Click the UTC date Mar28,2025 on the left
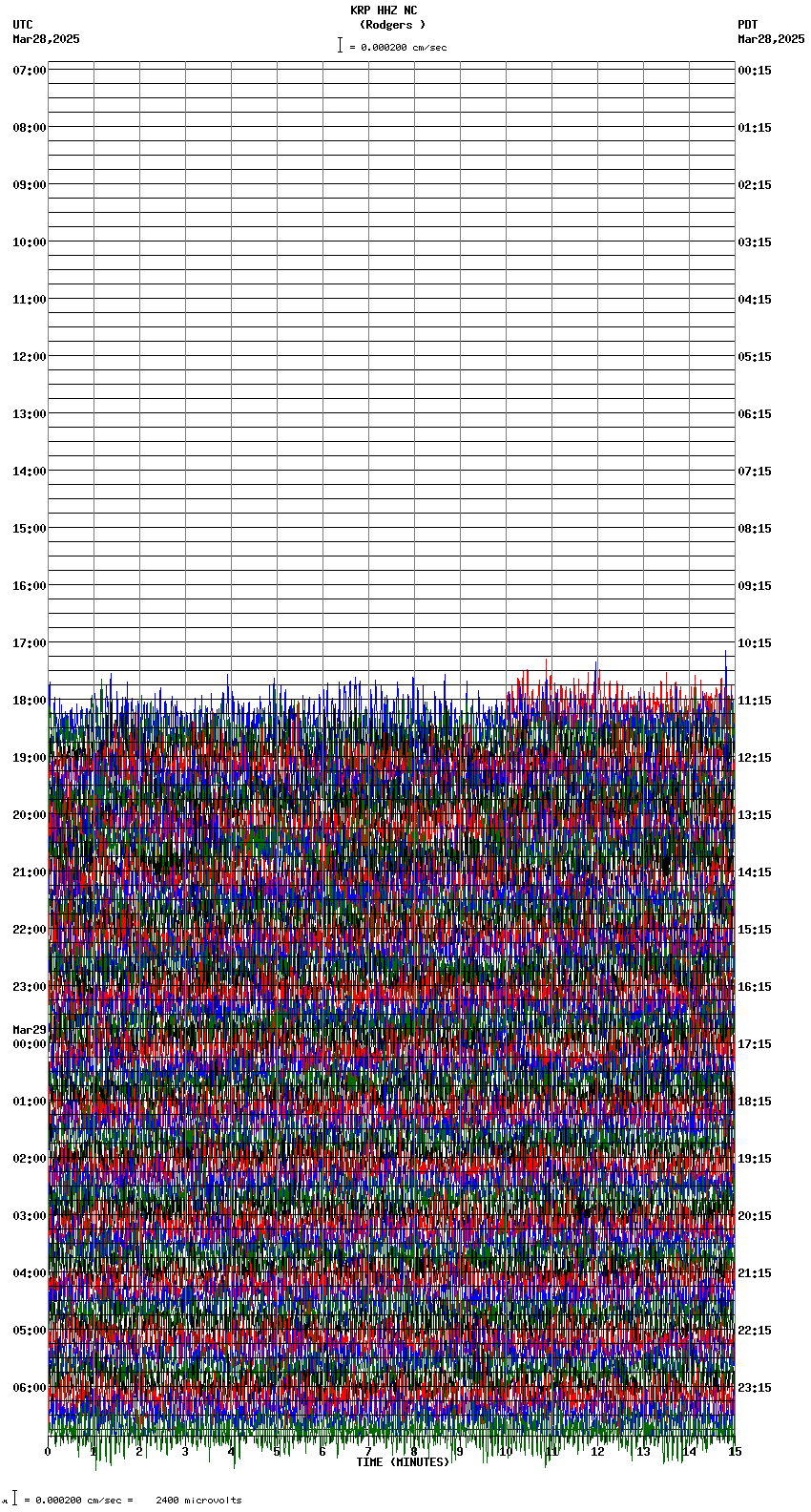This screenshot has width=811, height=1512. [47, 39]
